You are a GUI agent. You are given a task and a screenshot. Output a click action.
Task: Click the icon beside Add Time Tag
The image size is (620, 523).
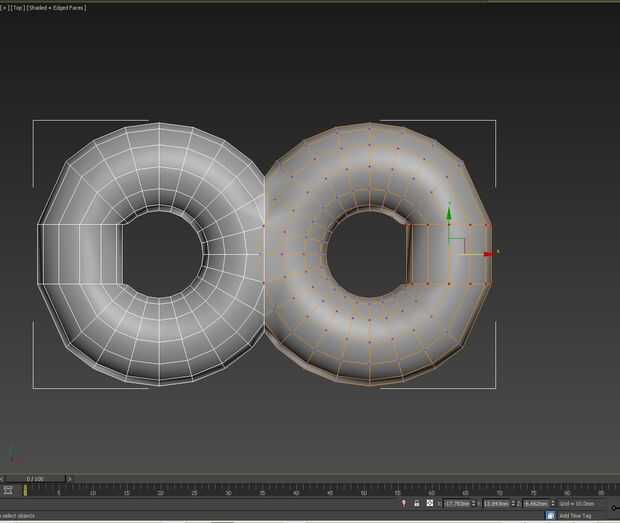pos(550,515)
